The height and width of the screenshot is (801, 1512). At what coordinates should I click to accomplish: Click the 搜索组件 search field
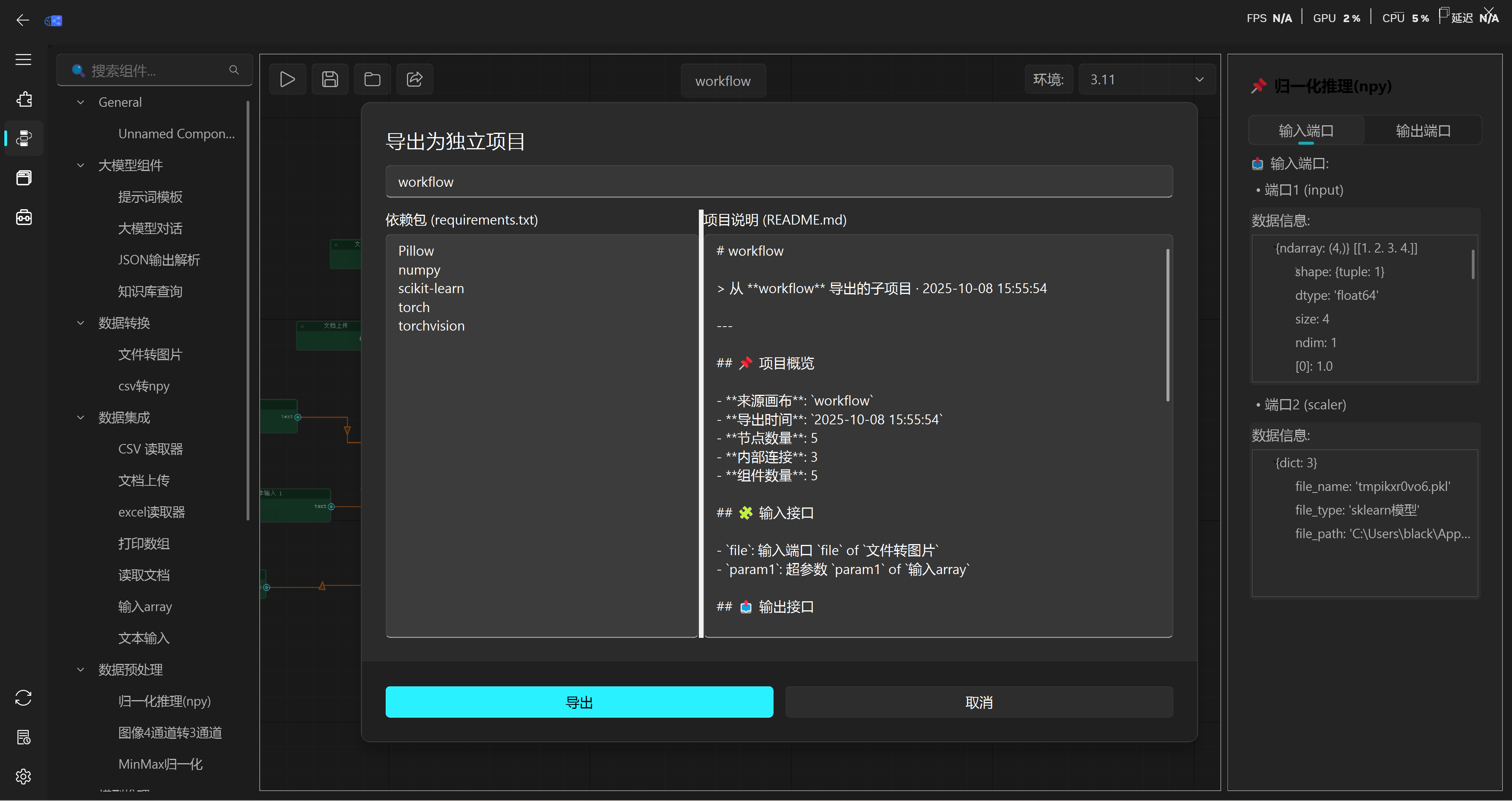tap(155, 71)
